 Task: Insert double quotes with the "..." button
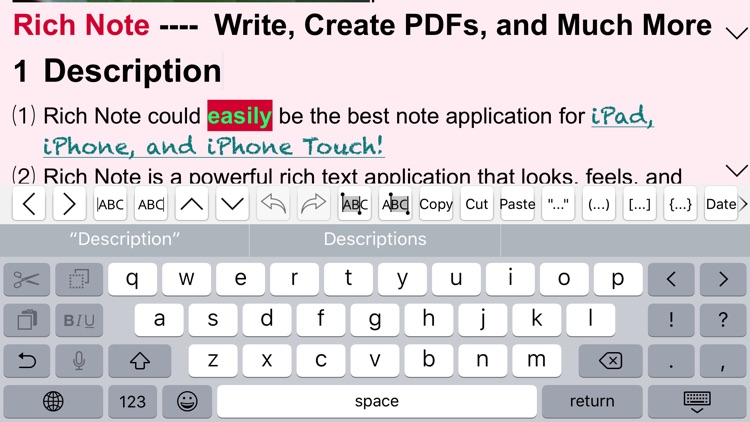558,204
